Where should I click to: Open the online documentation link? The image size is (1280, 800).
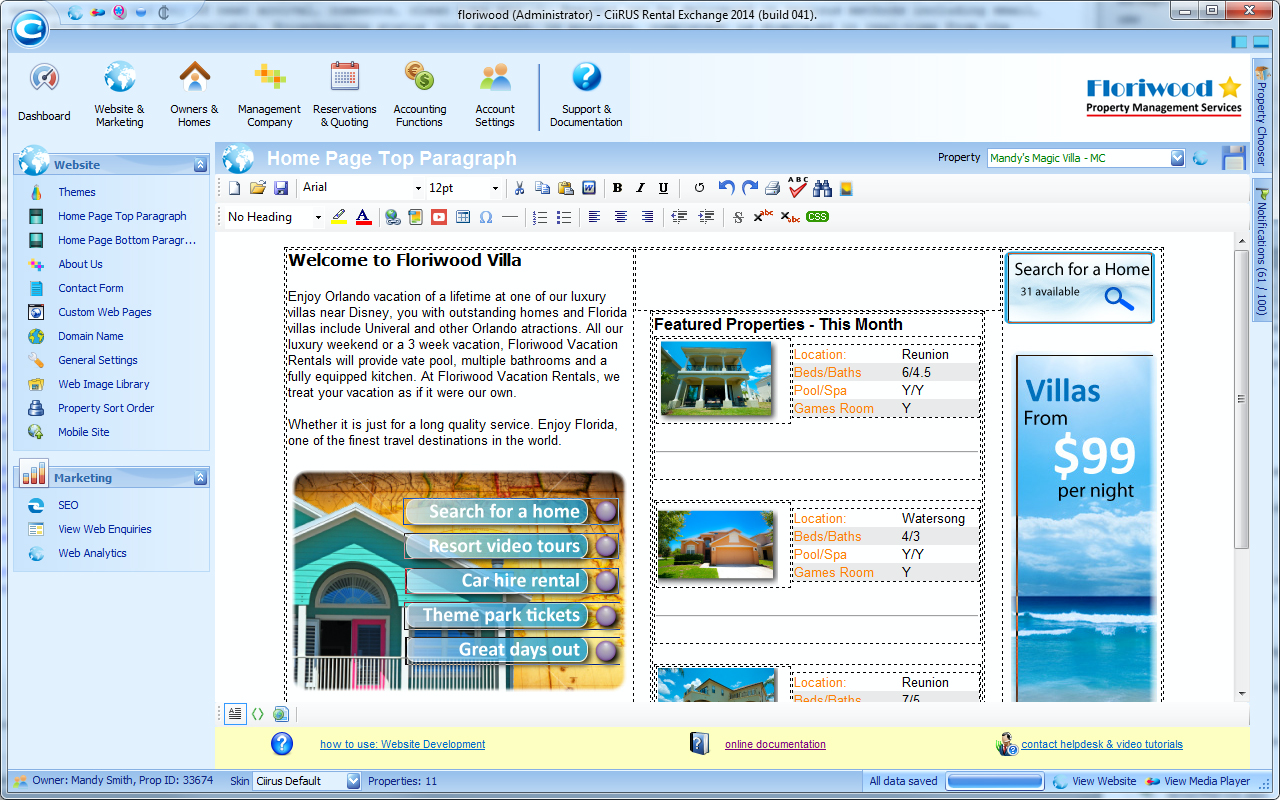coord(775,744)
